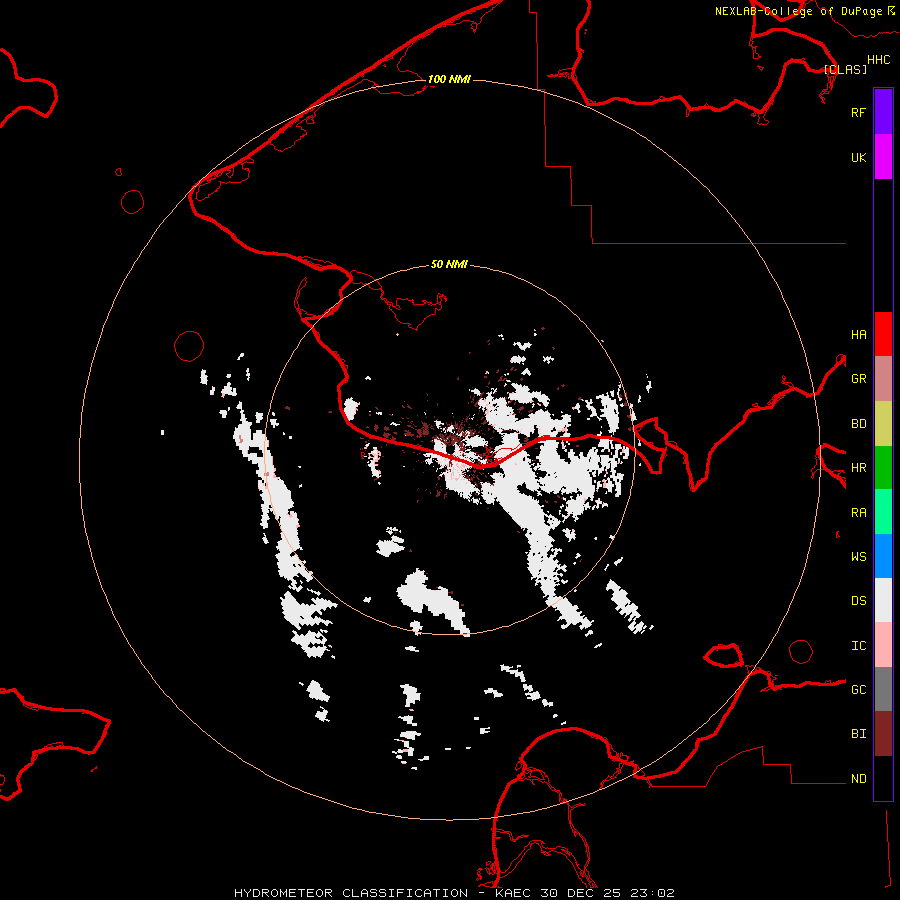The height and width of the screenshot is (900, 900).
Task: Click the RF purple legend swatch
Action: [x=883, y=112]
